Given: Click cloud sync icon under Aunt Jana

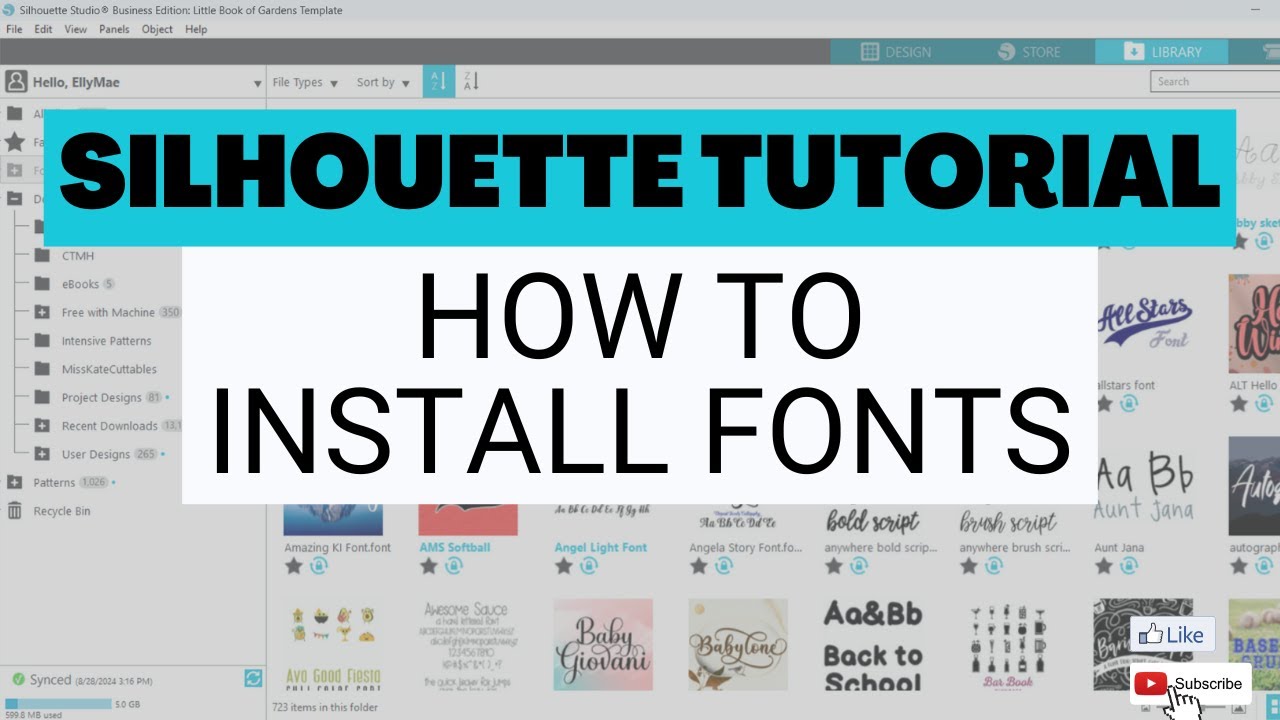Looking at the screenshot, I should click(x=1128, y=566).
